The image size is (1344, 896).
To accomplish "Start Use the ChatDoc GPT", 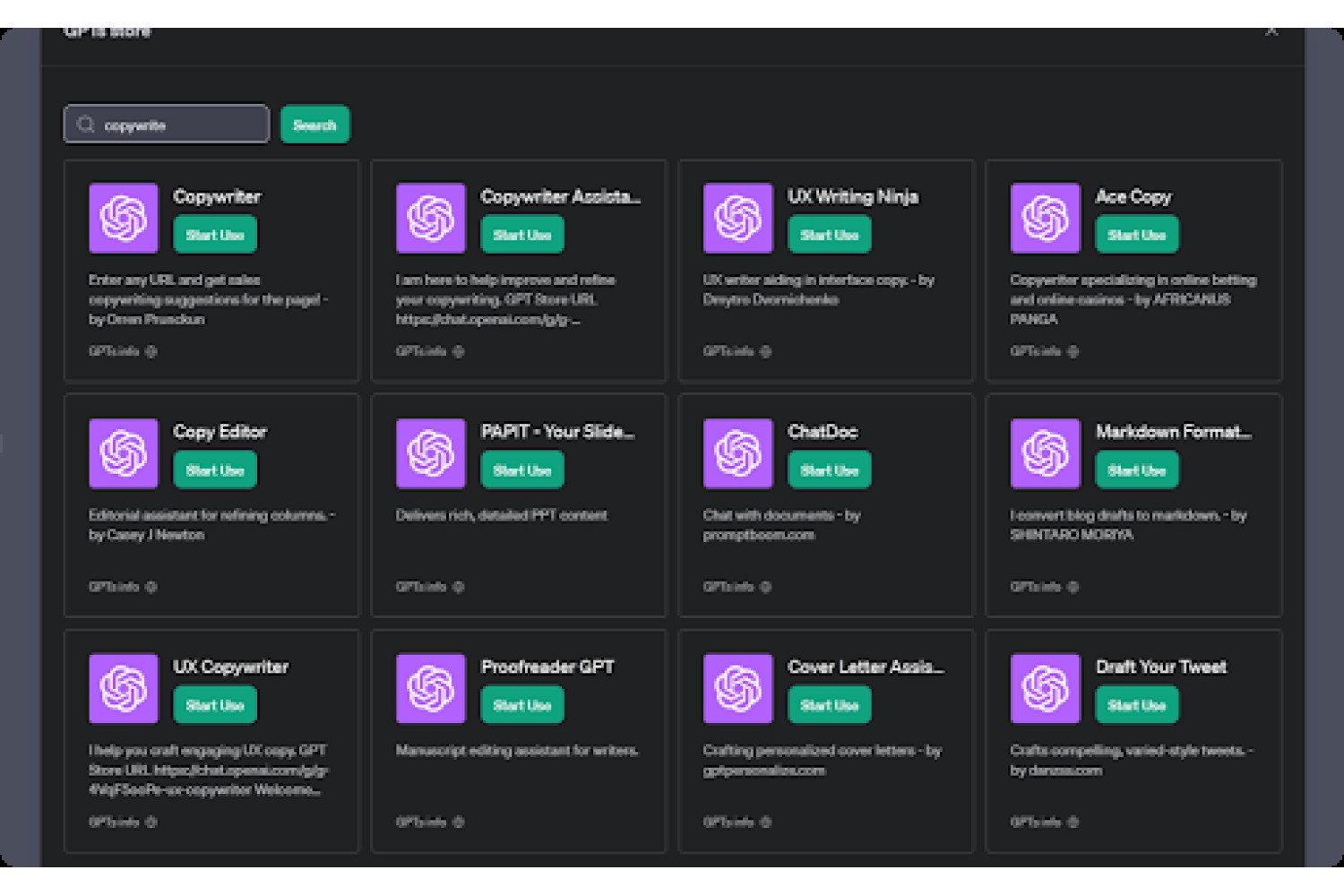I will 830,470.
